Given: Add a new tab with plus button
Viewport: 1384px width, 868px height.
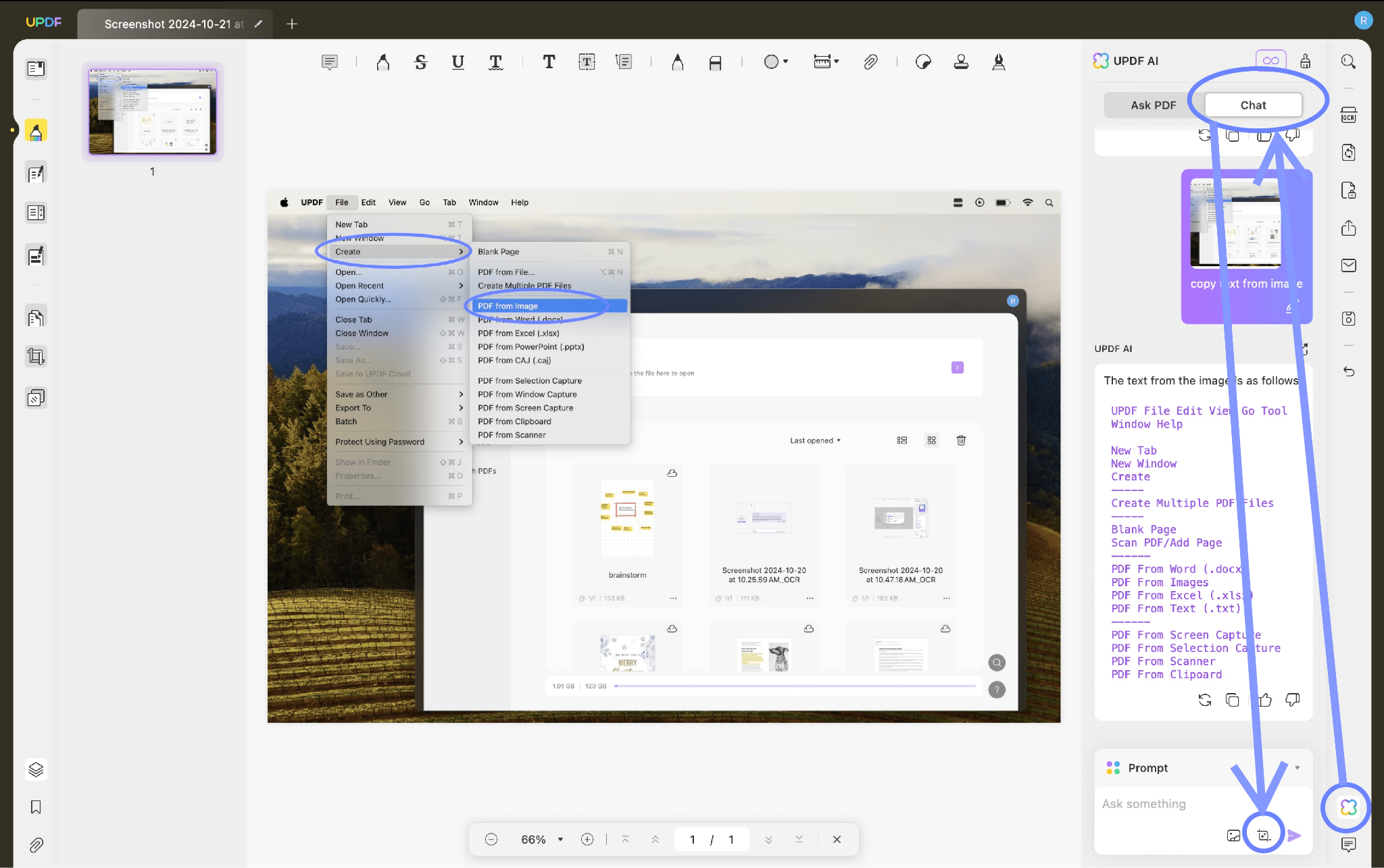Looking at the screenshot, I should pyautogui.click(x=292, y=24).
